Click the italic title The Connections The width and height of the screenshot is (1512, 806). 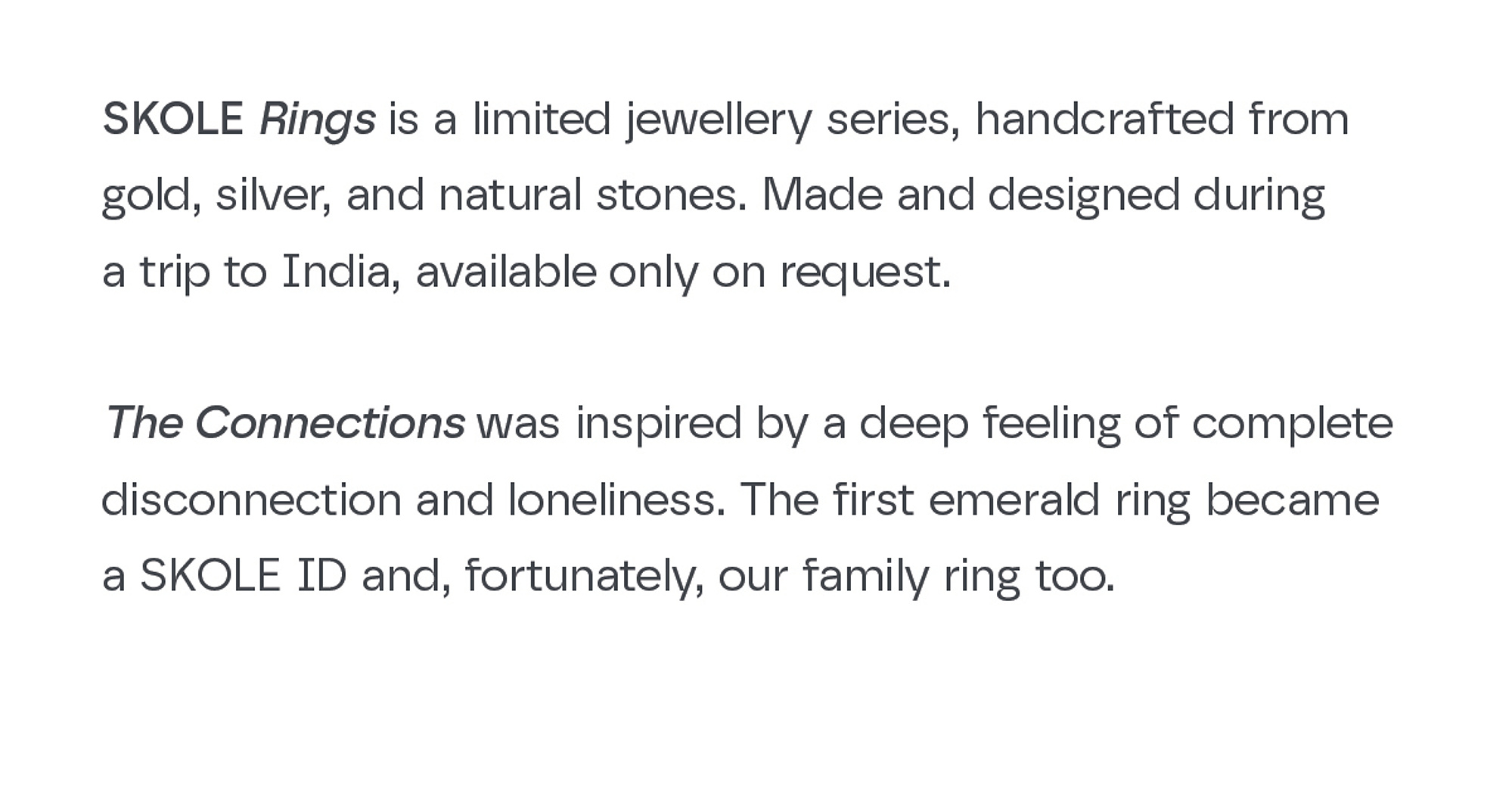[285, 422]
